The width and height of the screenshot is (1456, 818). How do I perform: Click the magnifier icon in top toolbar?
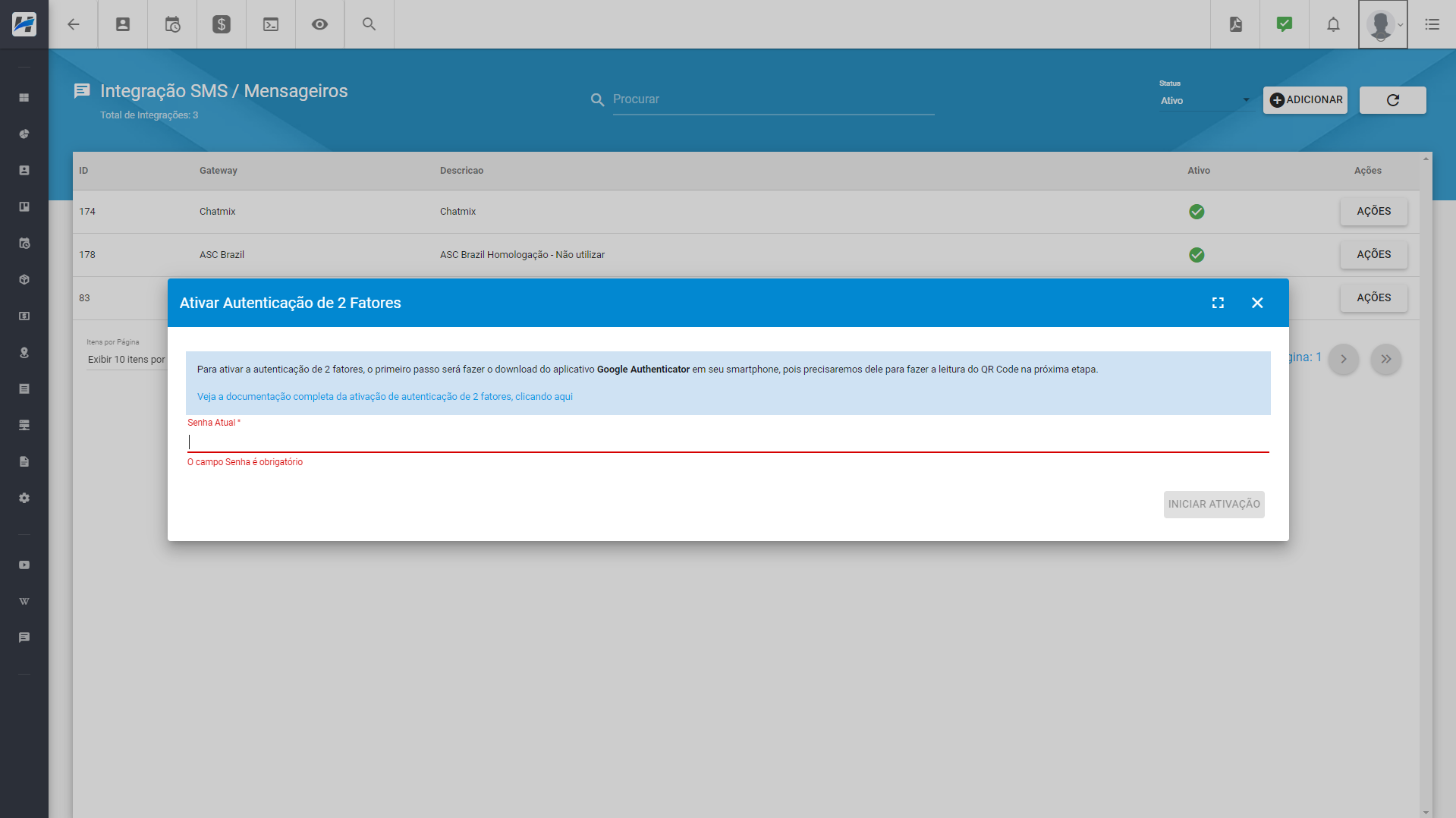pos(370,24)
